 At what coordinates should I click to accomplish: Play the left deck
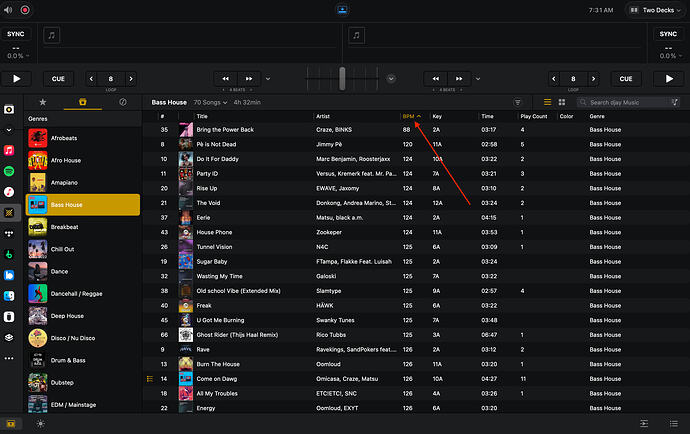point(16,79)
